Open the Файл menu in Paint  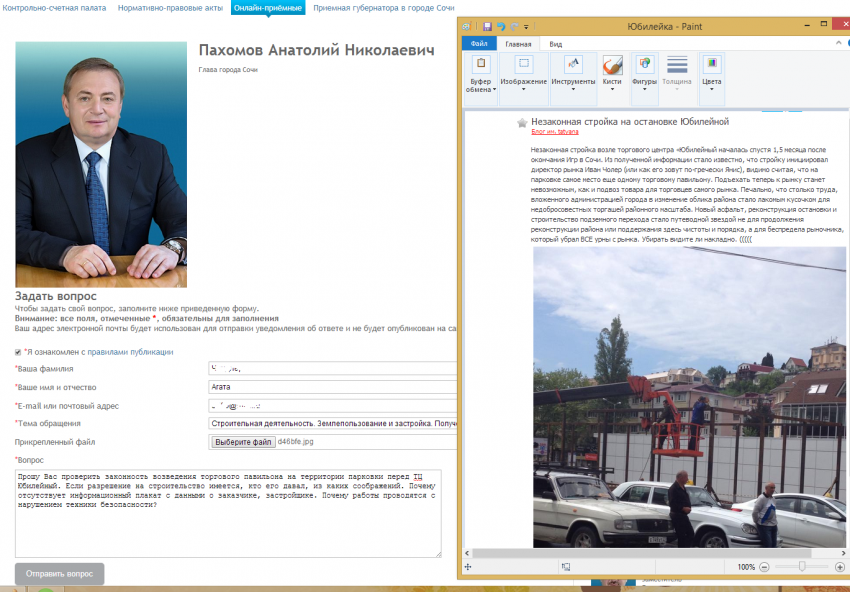[x=479, y=44]
